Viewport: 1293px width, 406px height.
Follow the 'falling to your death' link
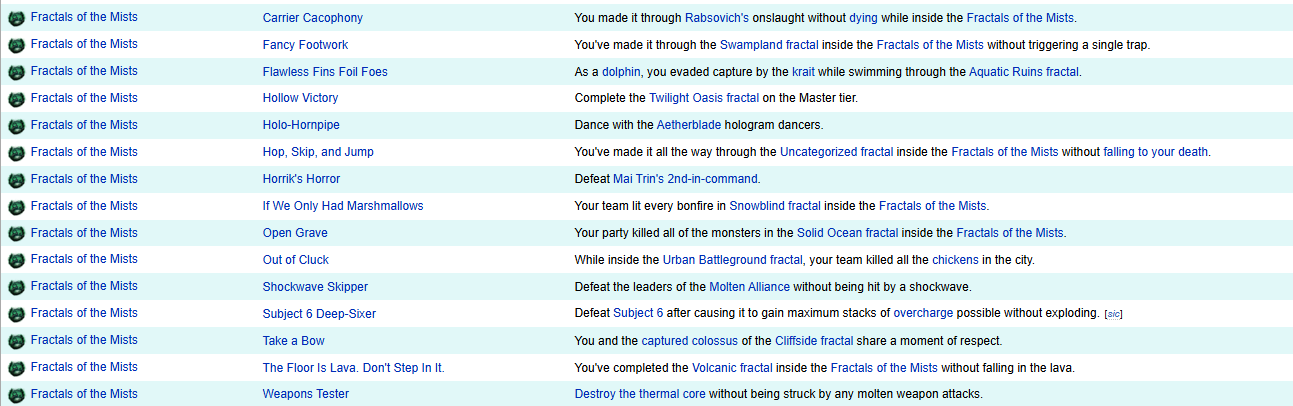[1156, 152]
